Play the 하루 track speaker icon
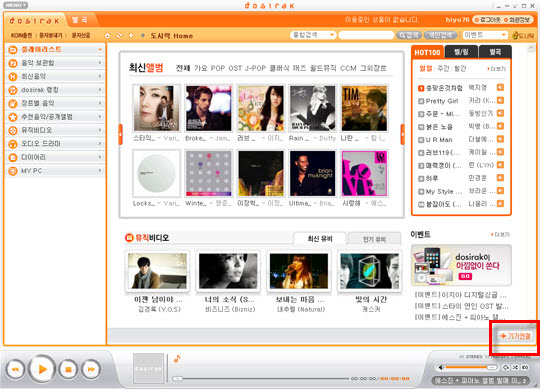 [500, 178]
